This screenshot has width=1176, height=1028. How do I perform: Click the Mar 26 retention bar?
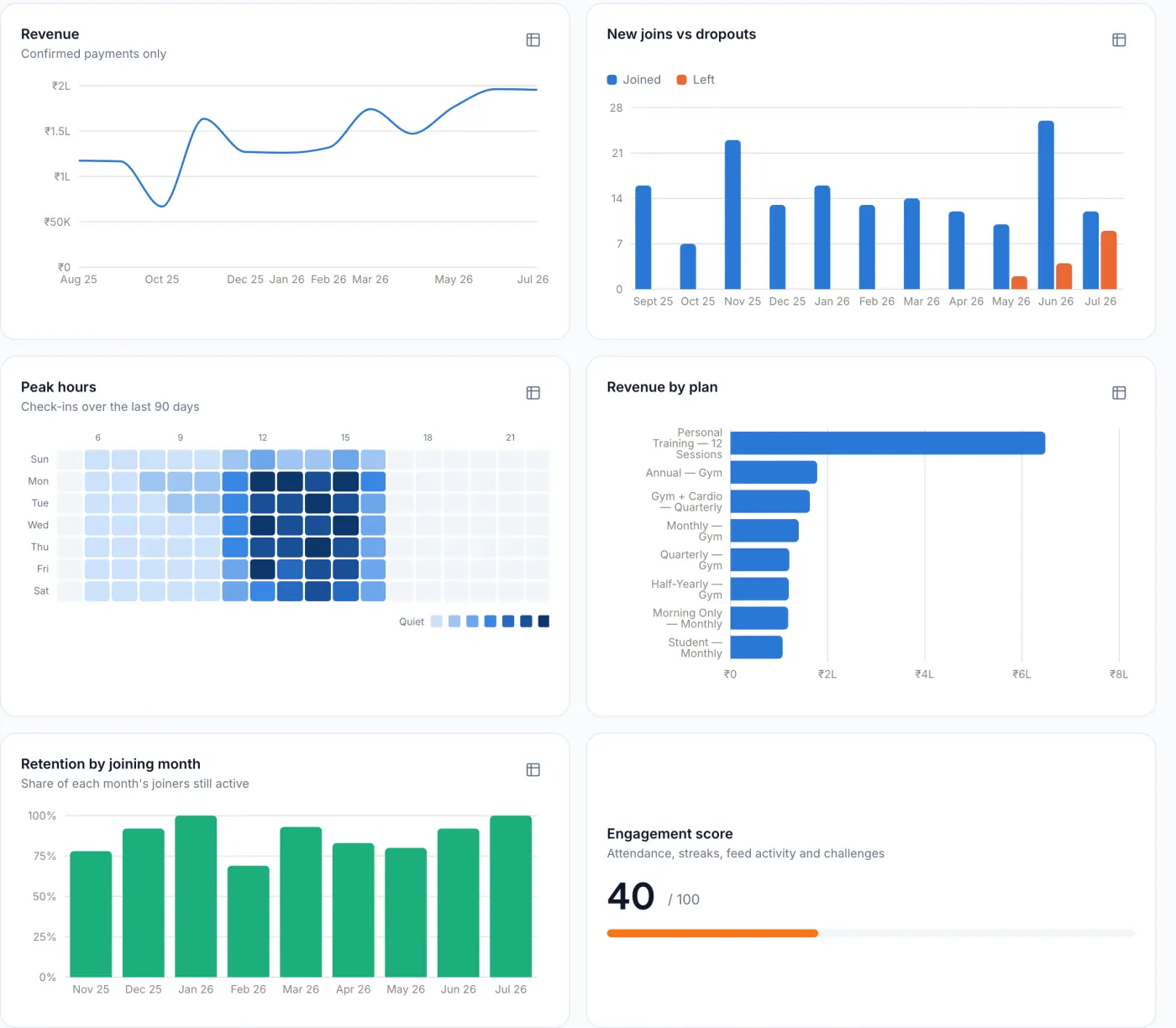[x=301, y=902]
